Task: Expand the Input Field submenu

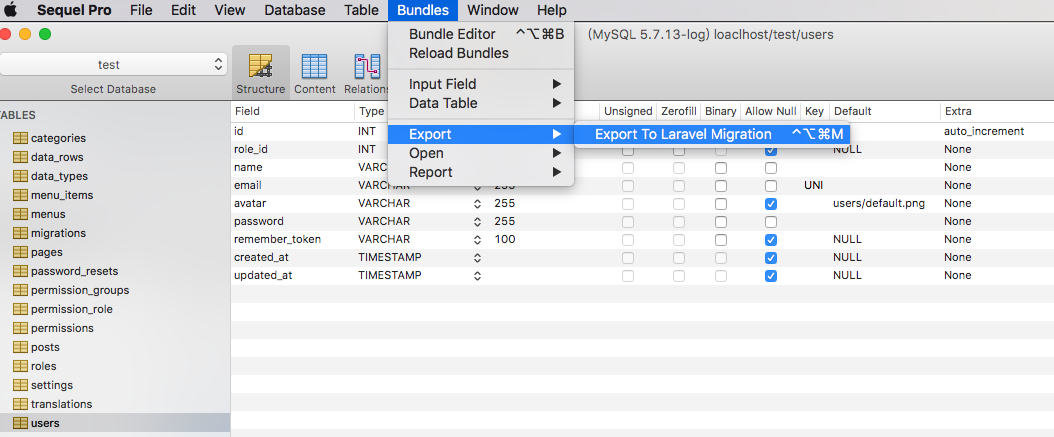Action: point(481,84)
